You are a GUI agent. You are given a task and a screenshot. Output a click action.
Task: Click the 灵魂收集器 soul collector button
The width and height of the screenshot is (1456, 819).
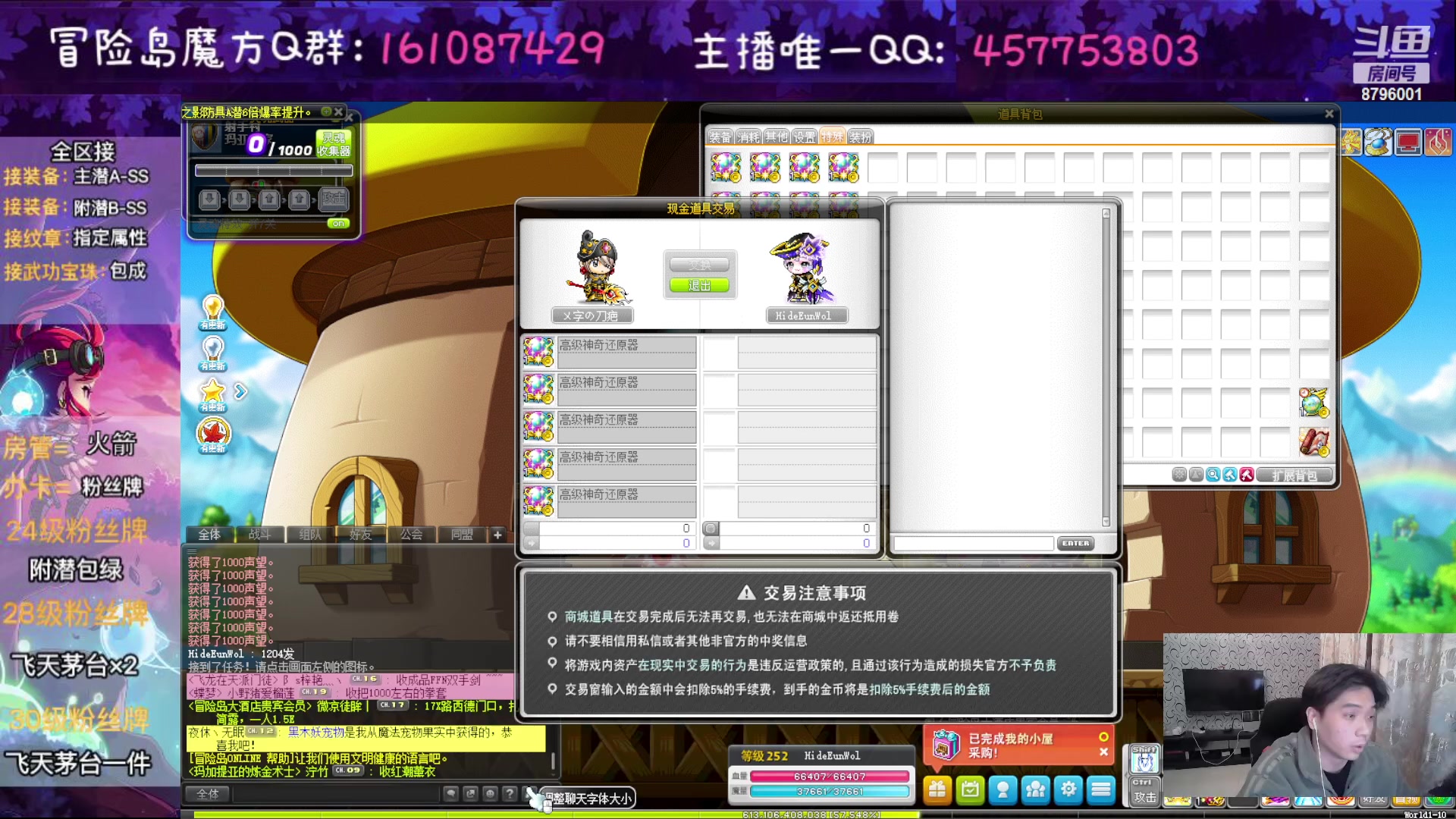coord(334,144)
